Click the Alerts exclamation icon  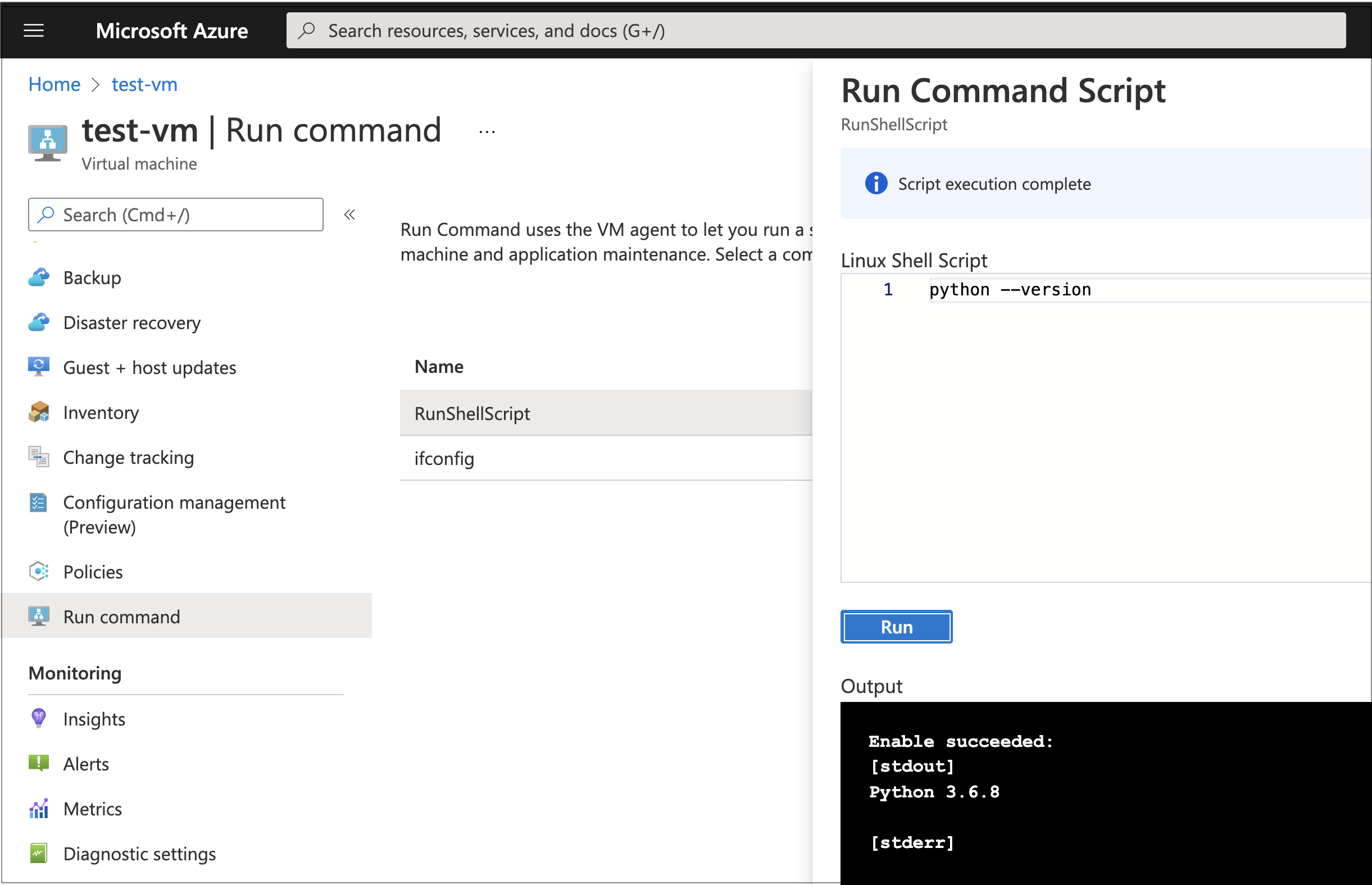click(x=39, y=764)
